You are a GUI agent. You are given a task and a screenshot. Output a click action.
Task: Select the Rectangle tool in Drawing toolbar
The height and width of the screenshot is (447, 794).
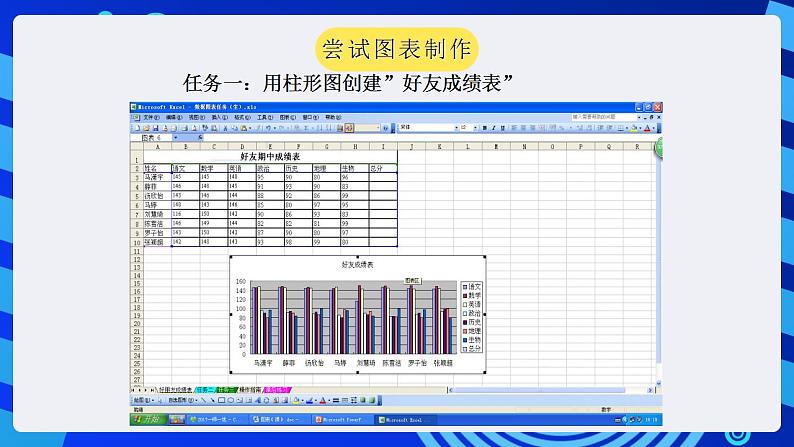coord(221,400)
